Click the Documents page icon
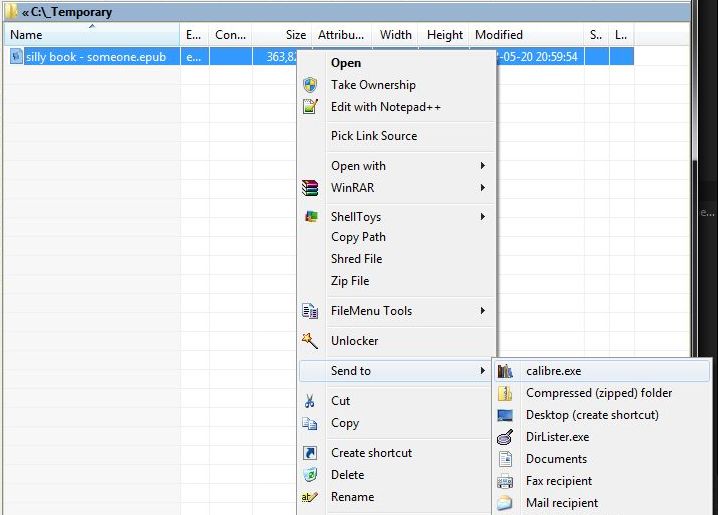 coord(505,459)
